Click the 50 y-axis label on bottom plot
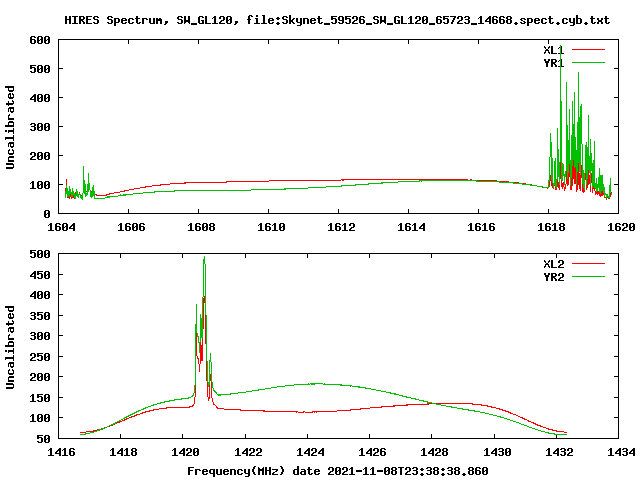Screen dimensions: 640x480 [44, 439]
